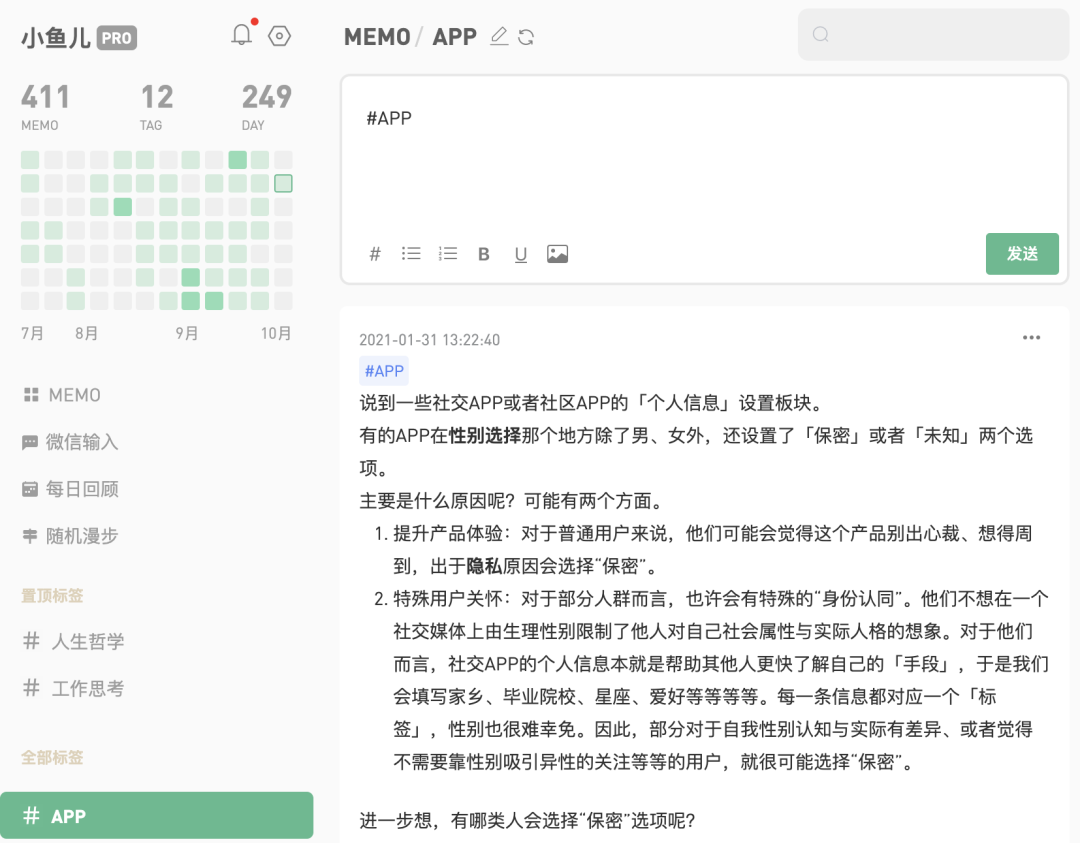
Task: Click the outlined today cell in the heatmap
Action: click(283, 183)
